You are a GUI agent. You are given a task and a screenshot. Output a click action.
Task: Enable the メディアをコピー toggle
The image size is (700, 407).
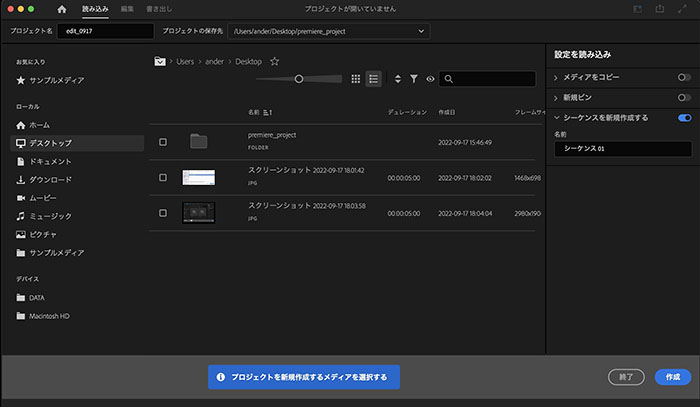[x=684, y=77]
